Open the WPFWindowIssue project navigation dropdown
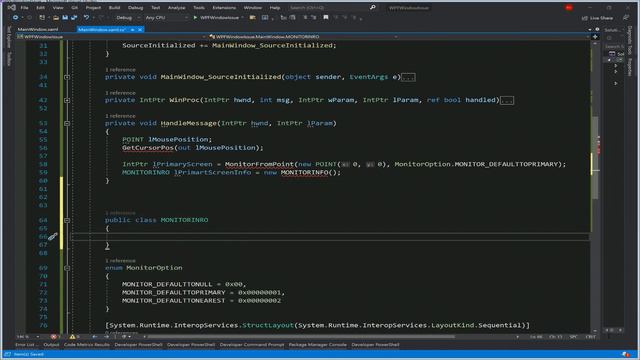 (111, 37)
